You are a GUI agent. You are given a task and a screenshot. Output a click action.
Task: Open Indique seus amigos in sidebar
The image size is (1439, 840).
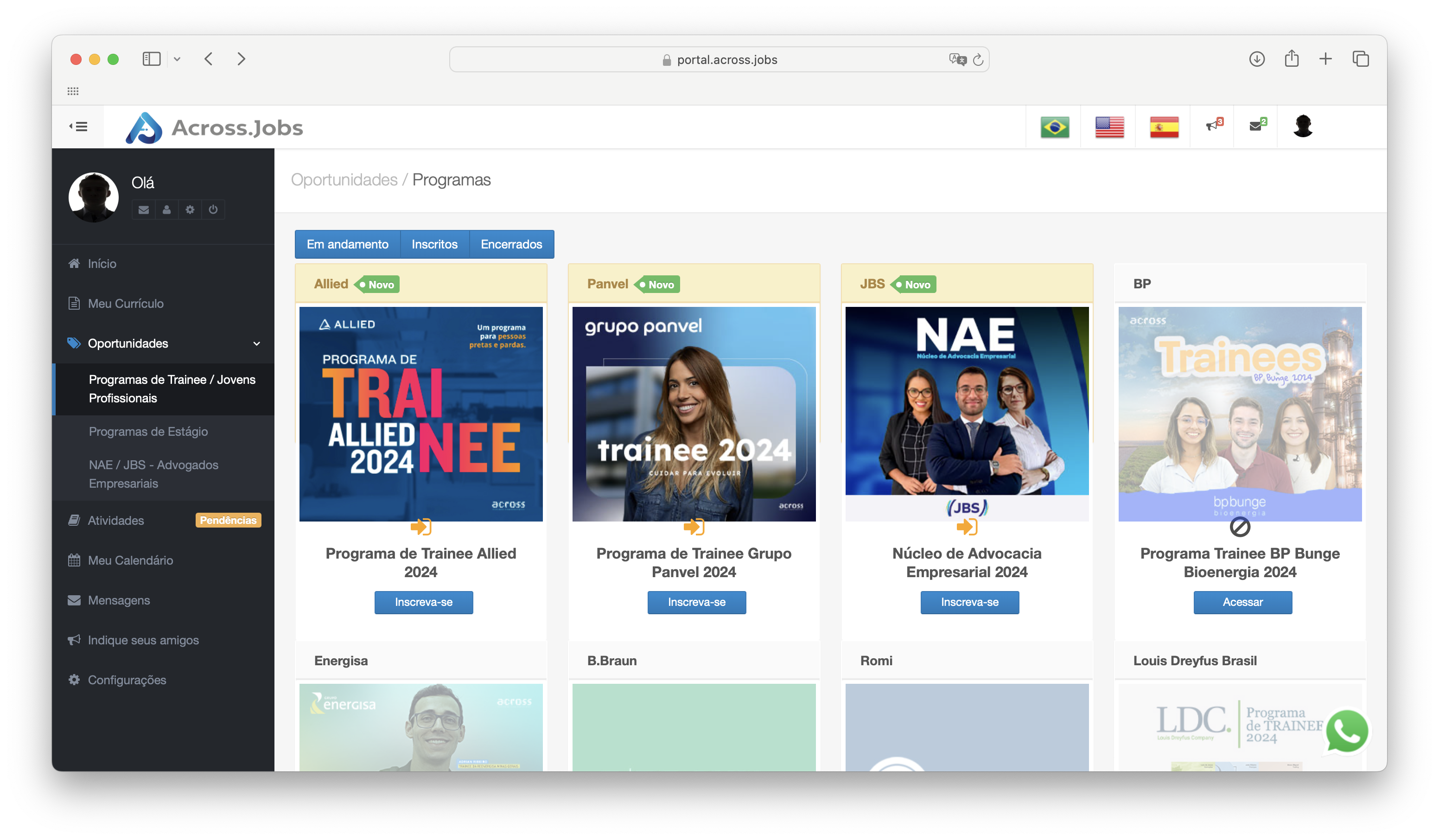[x=163, y=640]
